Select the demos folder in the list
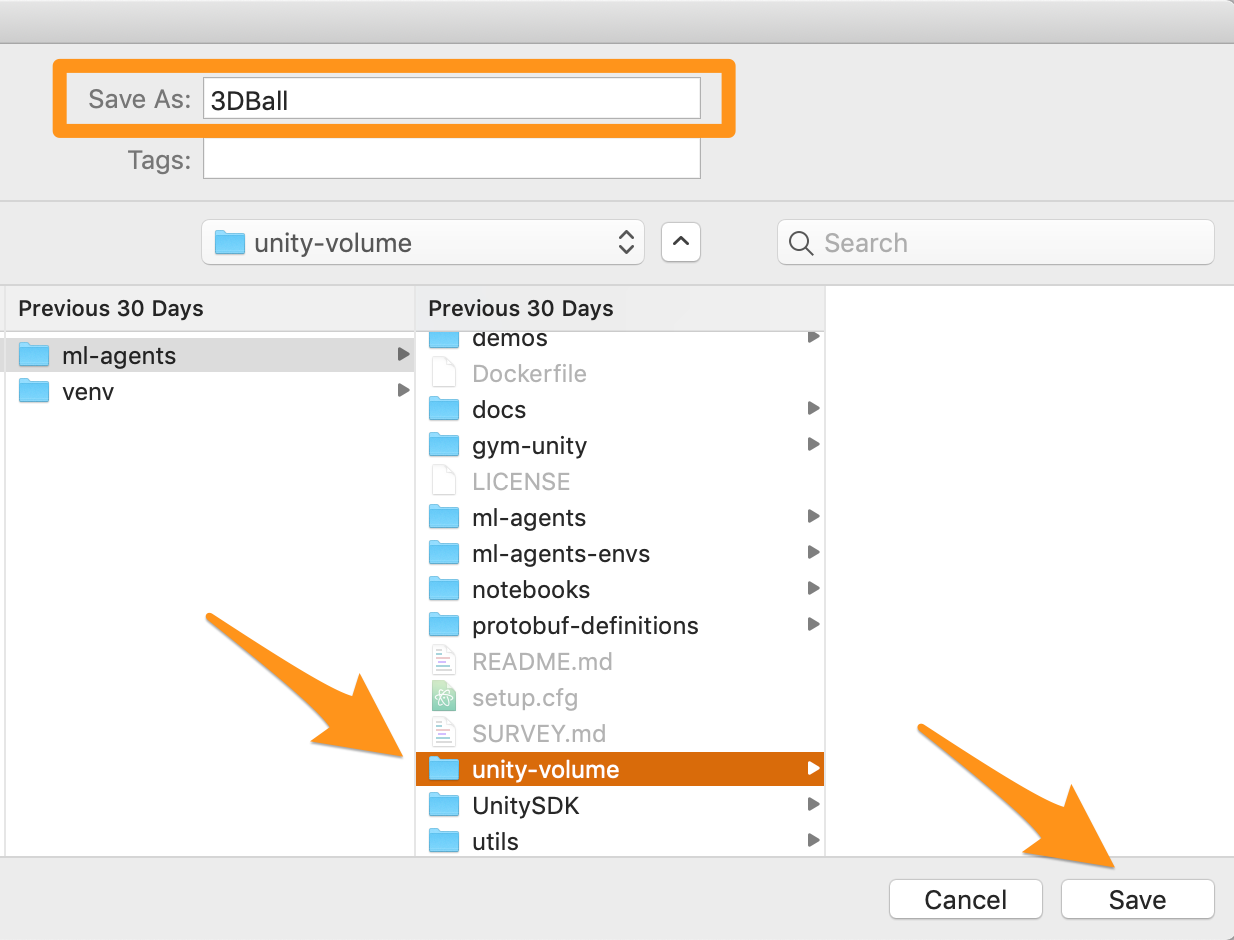This screenshot has width=1234, height=940. click(x=509, y=340)
